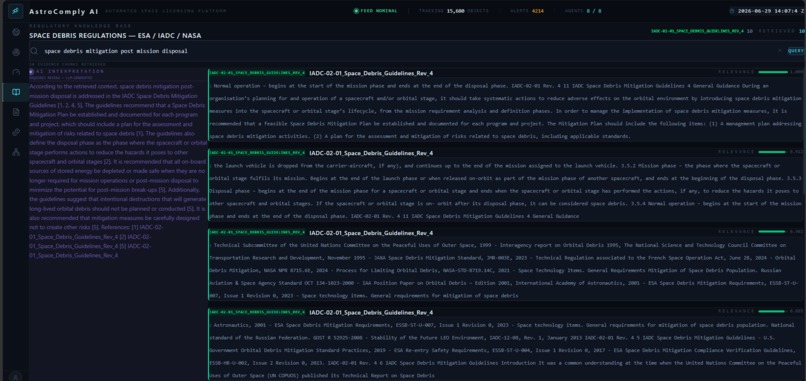Open the result title above the 'Technical Subcommittee' text
The width and height of the screenshot is (806, 381).
click(x=371, y=233)
